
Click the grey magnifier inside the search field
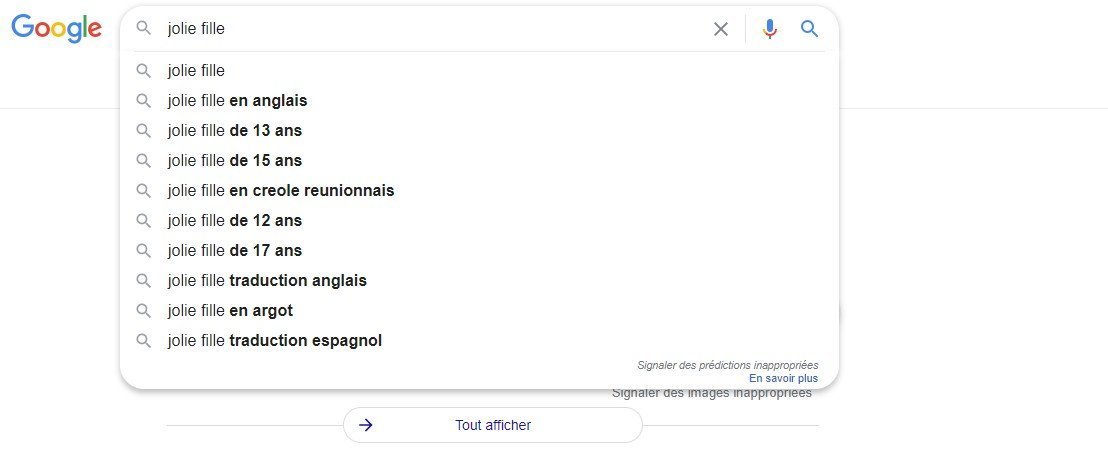143,28
